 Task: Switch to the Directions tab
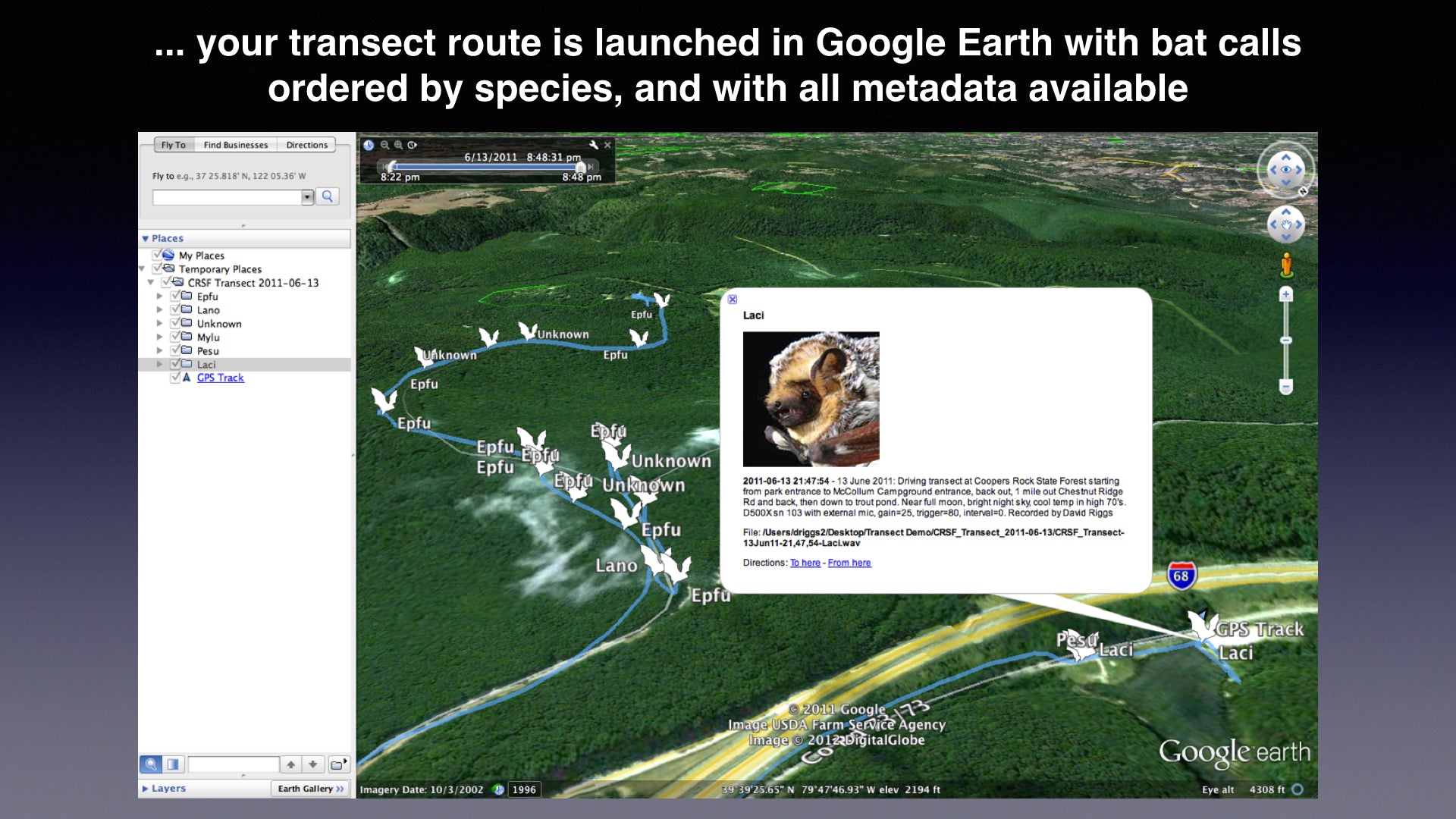click(x=306, y=145)
